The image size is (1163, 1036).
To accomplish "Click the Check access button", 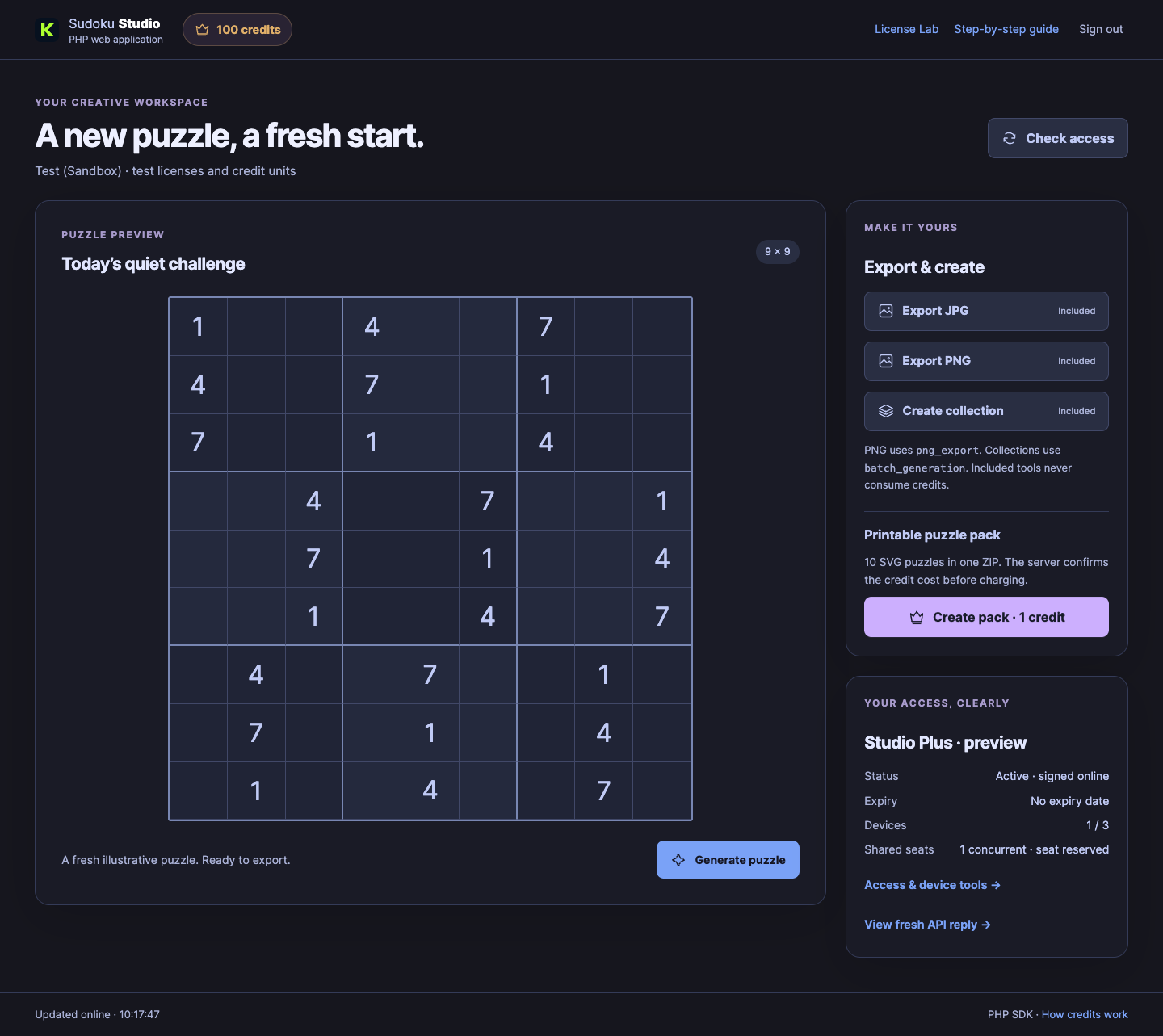I will 1057,138.
